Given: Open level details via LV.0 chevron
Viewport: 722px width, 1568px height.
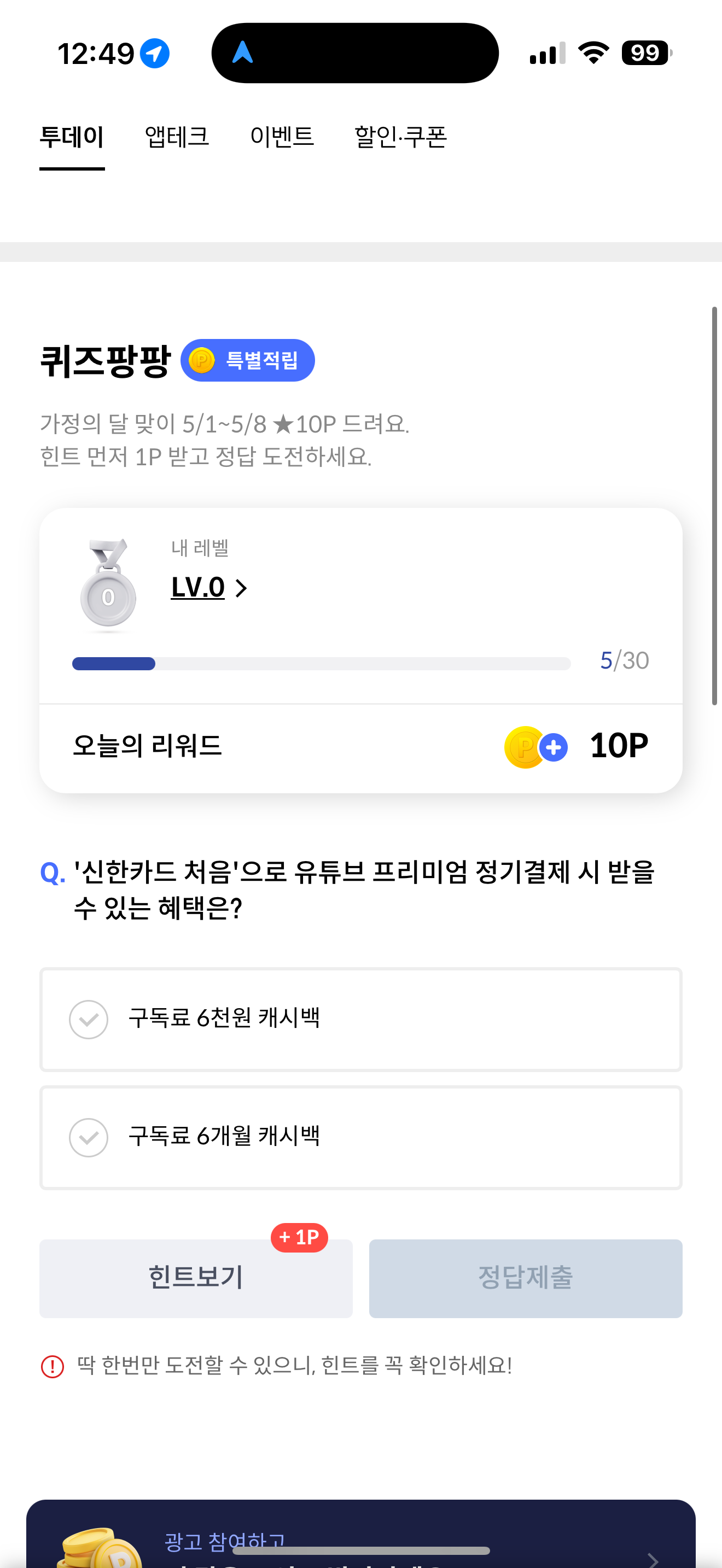Looking at the screenshot, I should pyautogui.click(x=241, y=588).
